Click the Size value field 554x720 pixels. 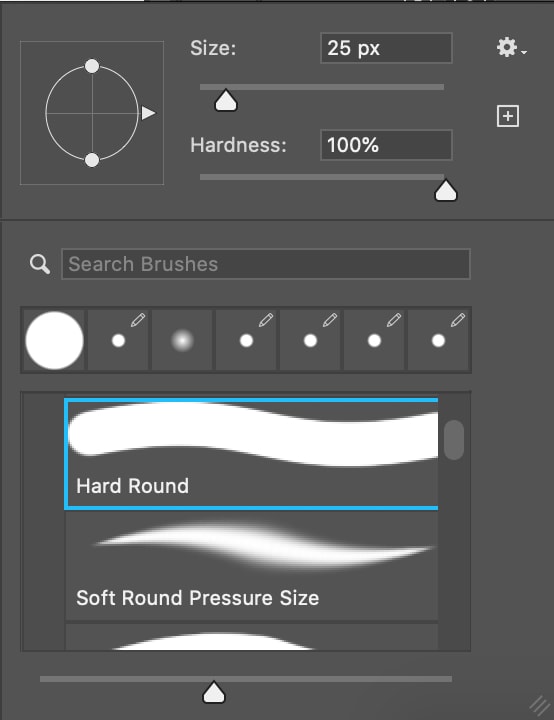[386, 48]
